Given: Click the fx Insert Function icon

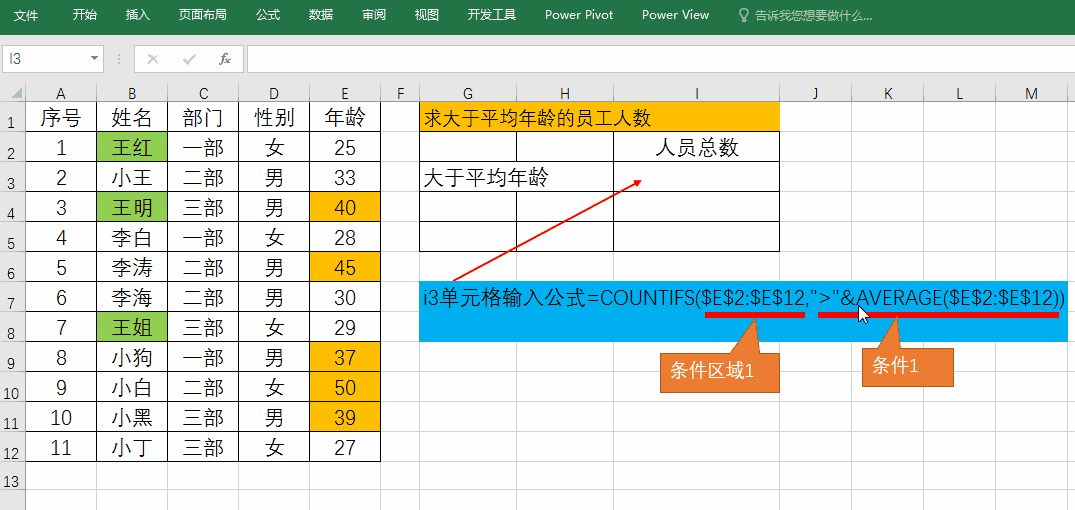Looking at the screenshot, I should point(225,59).
